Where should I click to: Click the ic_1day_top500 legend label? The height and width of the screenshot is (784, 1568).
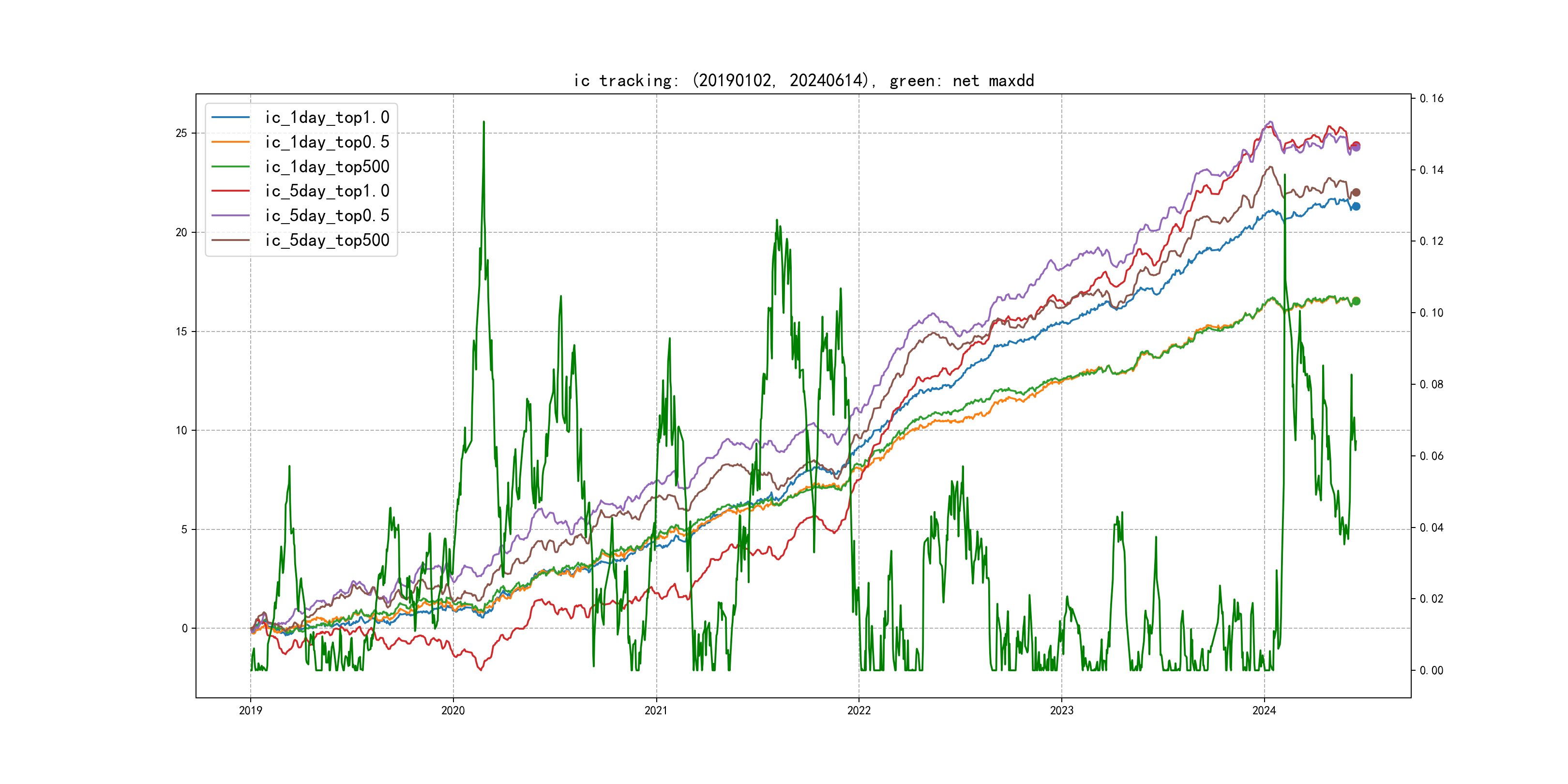(327, 167)
